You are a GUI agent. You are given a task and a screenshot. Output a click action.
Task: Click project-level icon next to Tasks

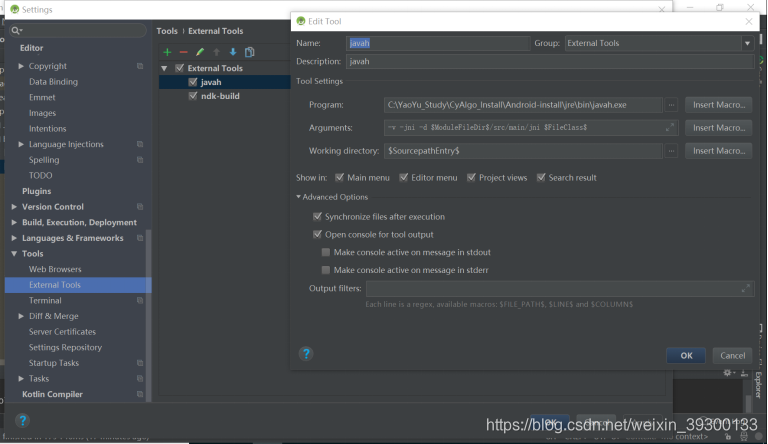click(140, 379)
